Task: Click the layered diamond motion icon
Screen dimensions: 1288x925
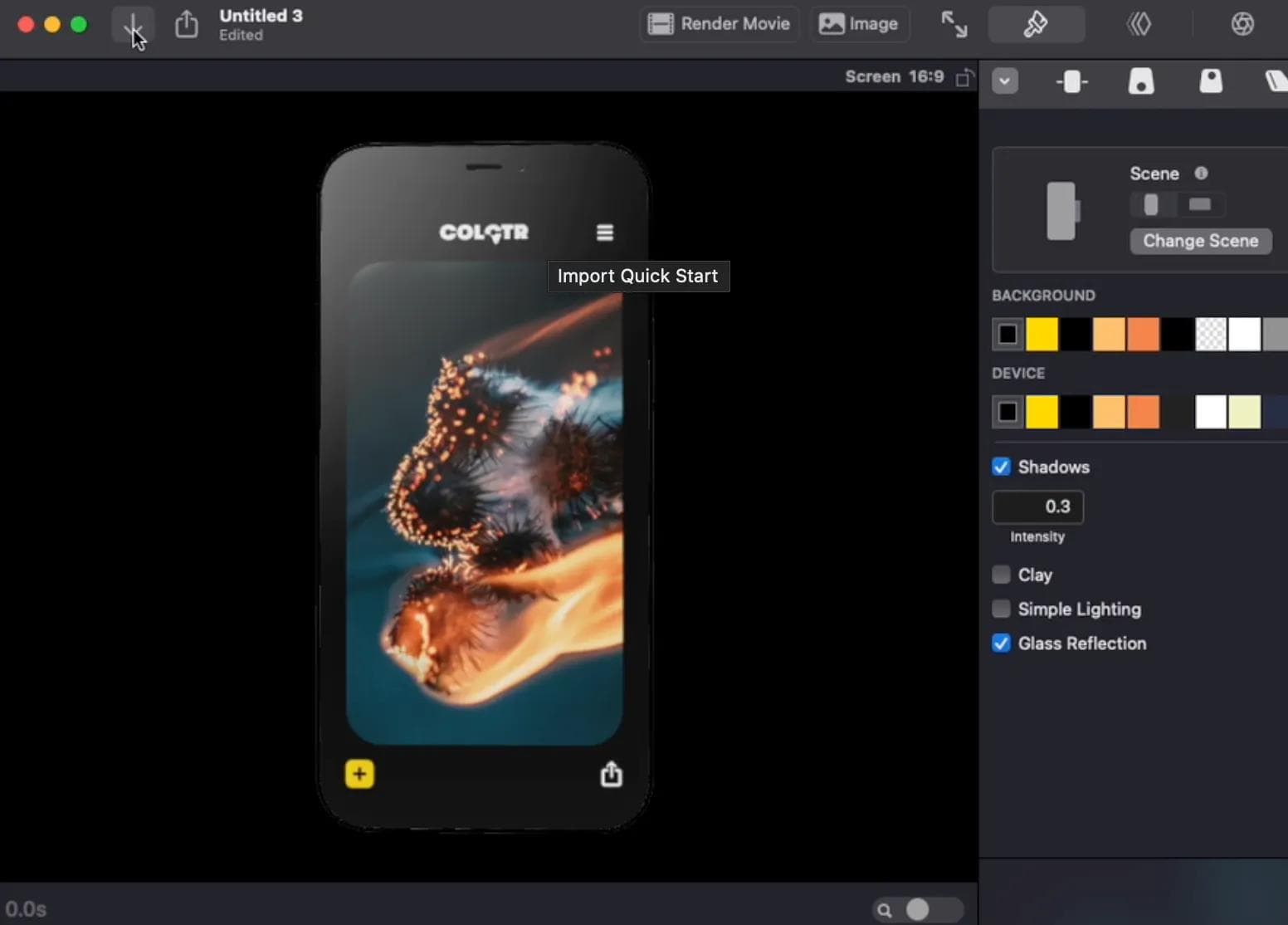Action: [1139, 23]
